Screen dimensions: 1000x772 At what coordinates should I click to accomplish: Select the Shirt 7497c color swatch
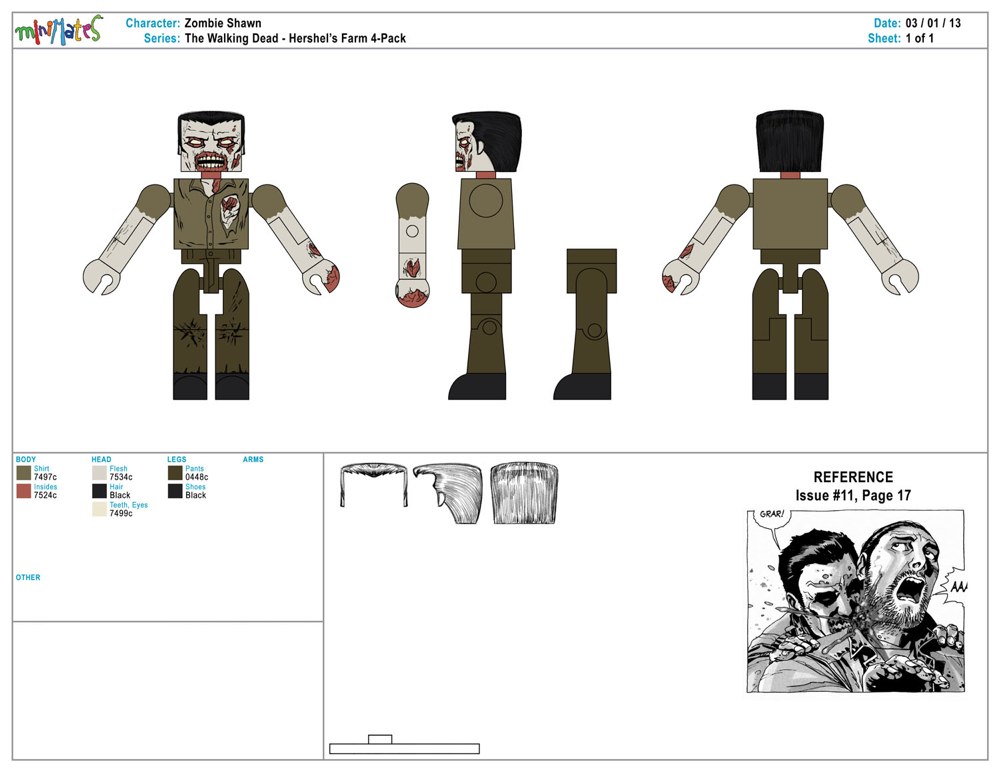click(24, 473)
